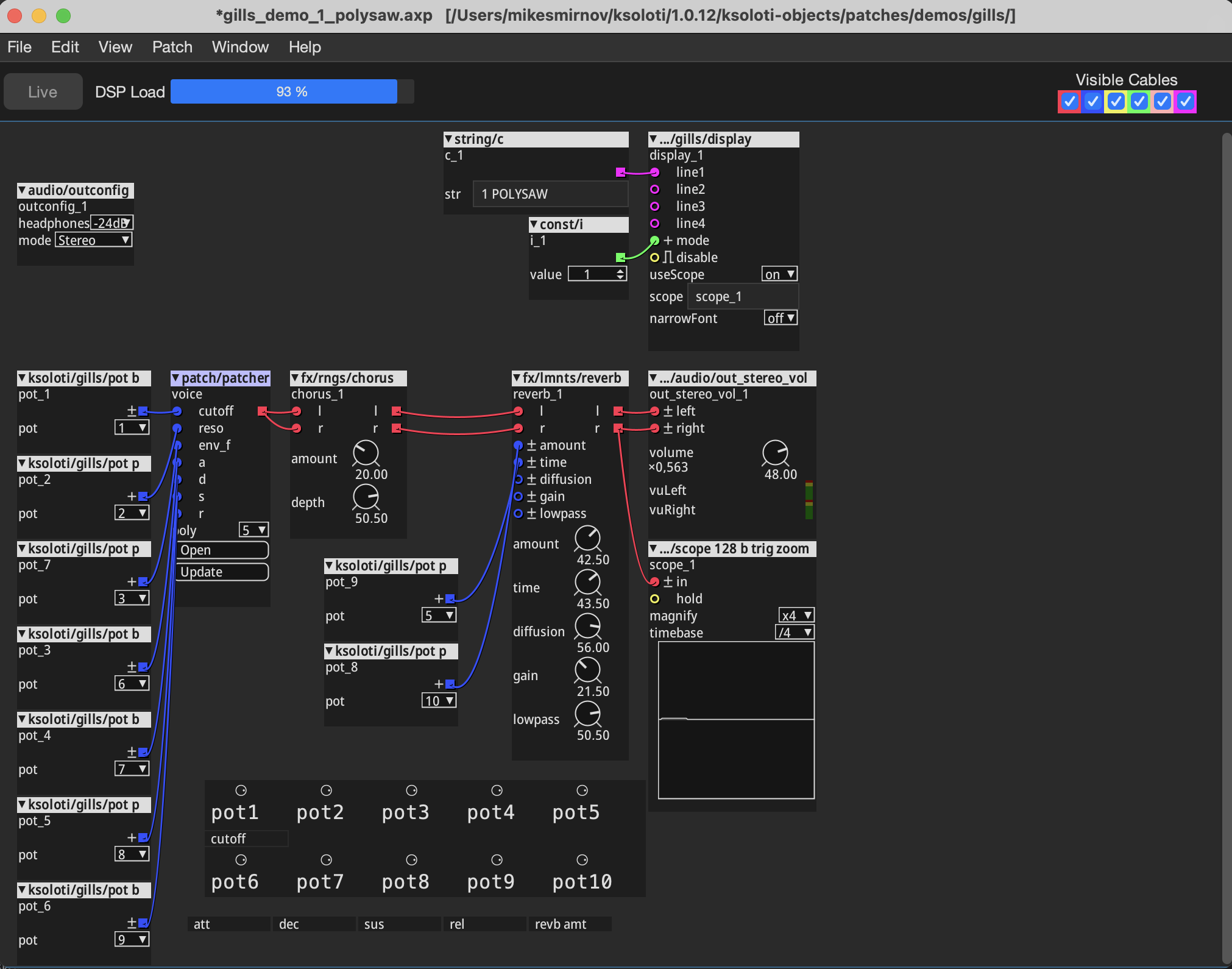The height and width of the screenshot is (969, 1232).
Task: Click the green mode inlet on display_1
Action: coord(654,241)
